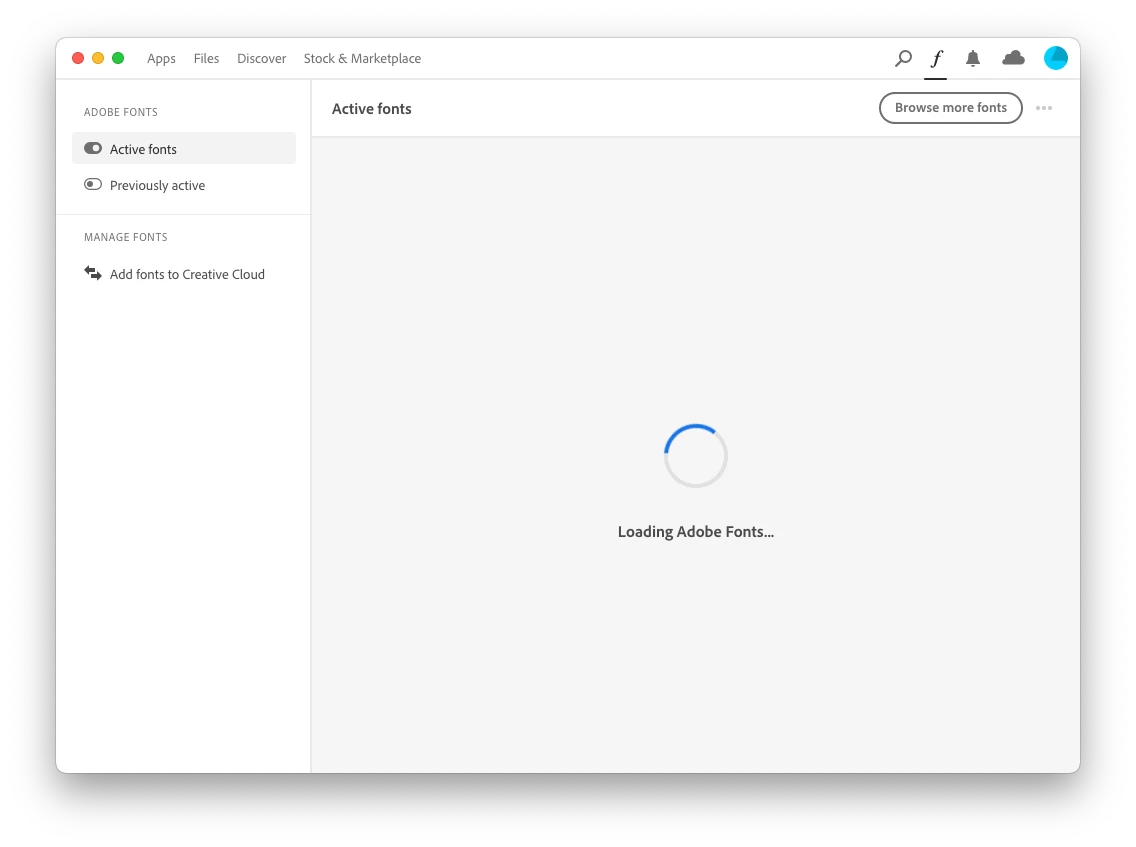This screenshot has height=847, width=1136.
Task: Click the Browse more fonts button
Action: pyautogui.click(x=951, y=108)
